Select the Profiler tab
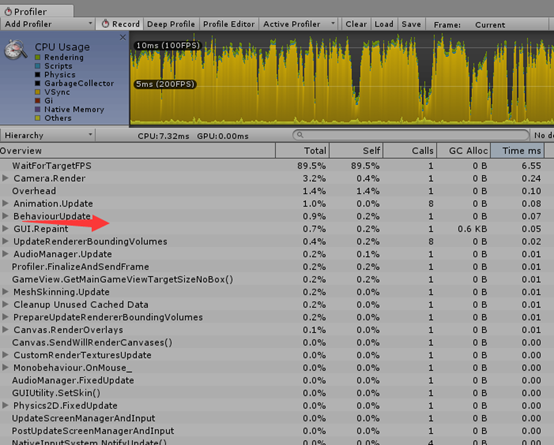The width and height of the screenshot is (554, 445). click(37, 11)
